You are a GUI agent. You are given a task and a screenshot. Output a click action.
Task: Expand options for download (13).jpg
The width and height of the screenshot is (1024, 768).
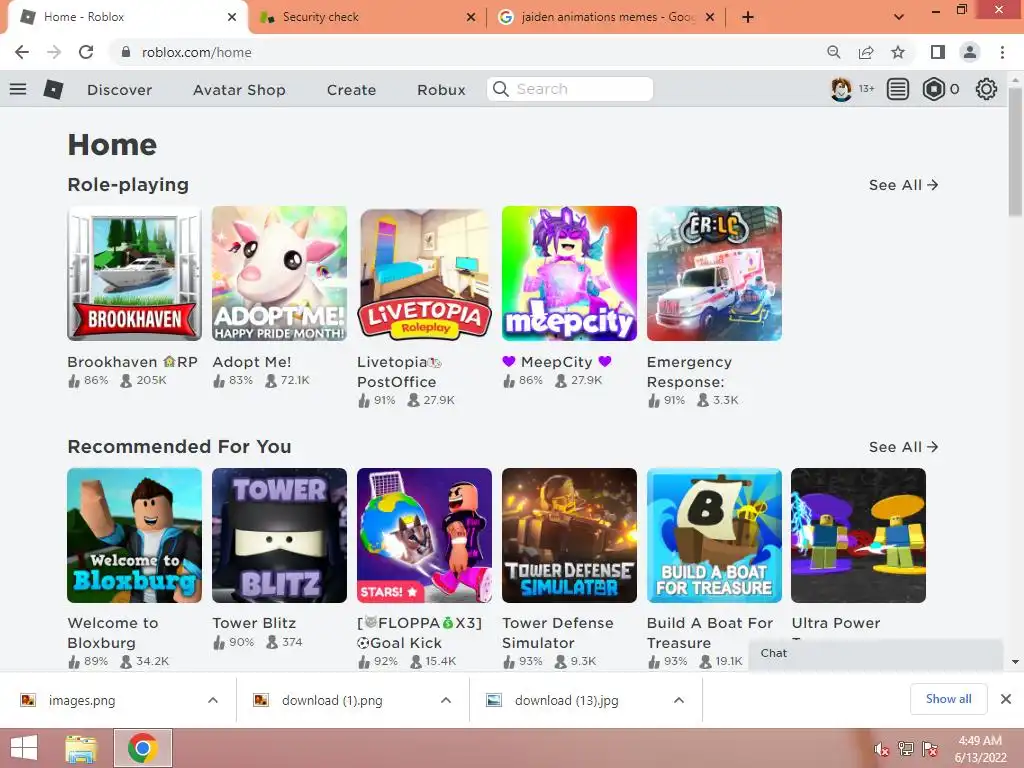[x=679, y=700]
